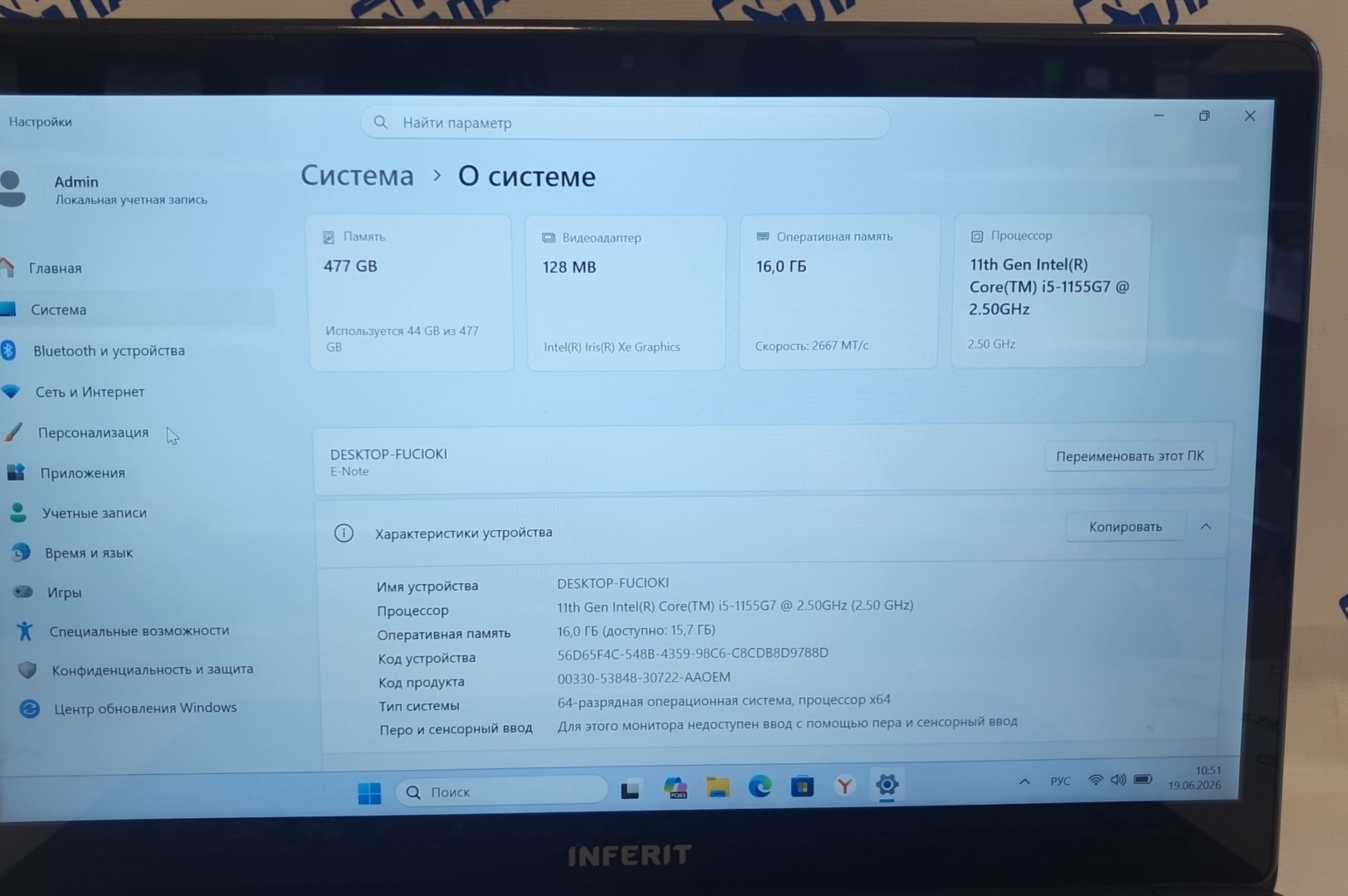Go to Главная in the sidebar

[55, 268]
